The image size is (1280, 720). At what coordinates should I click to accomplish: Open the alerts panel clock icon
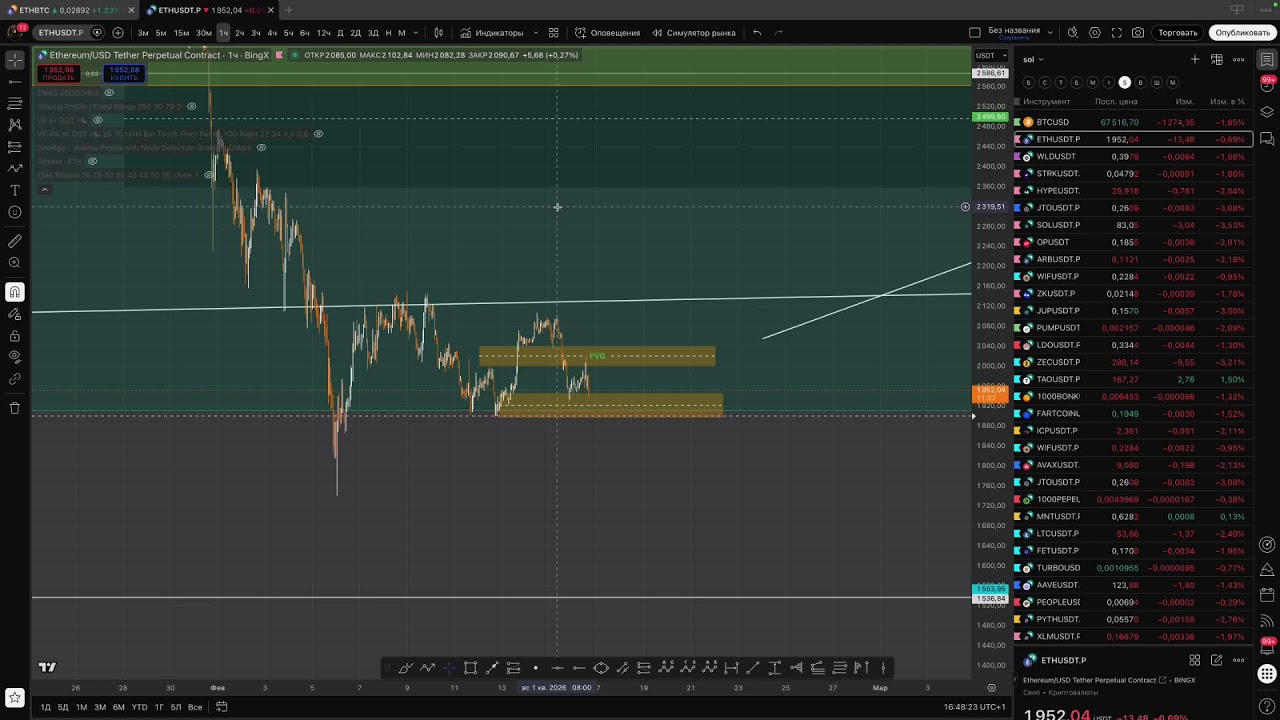pos(1267,86)
